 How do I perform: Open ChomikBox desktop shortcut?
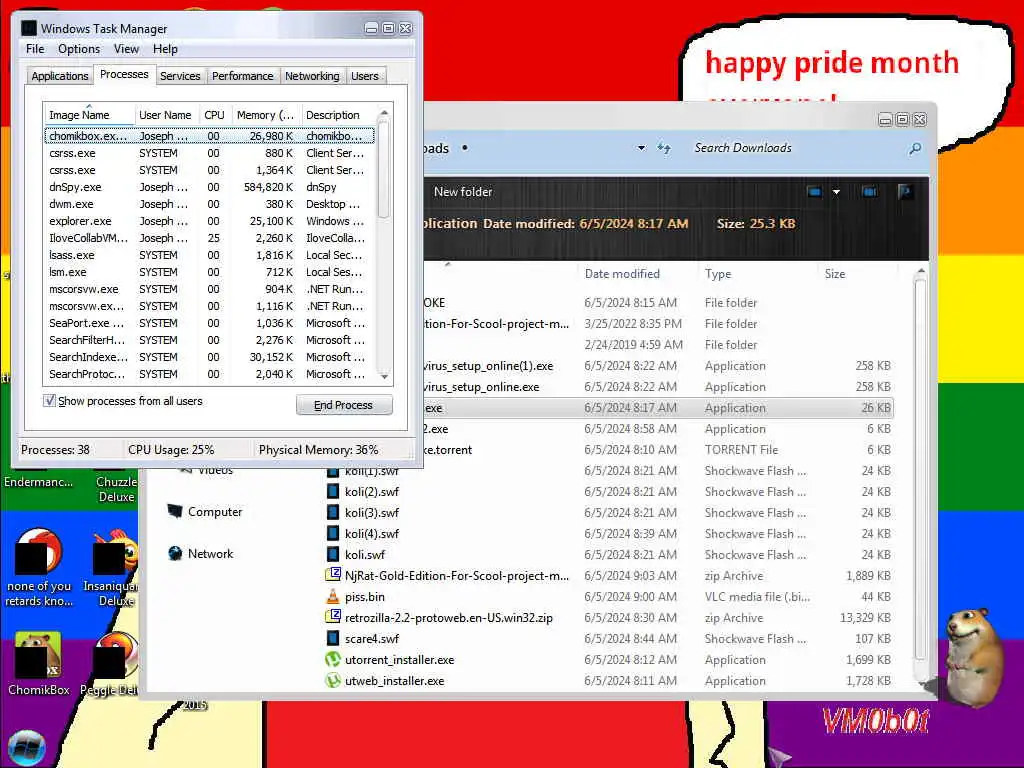(39, 664)
